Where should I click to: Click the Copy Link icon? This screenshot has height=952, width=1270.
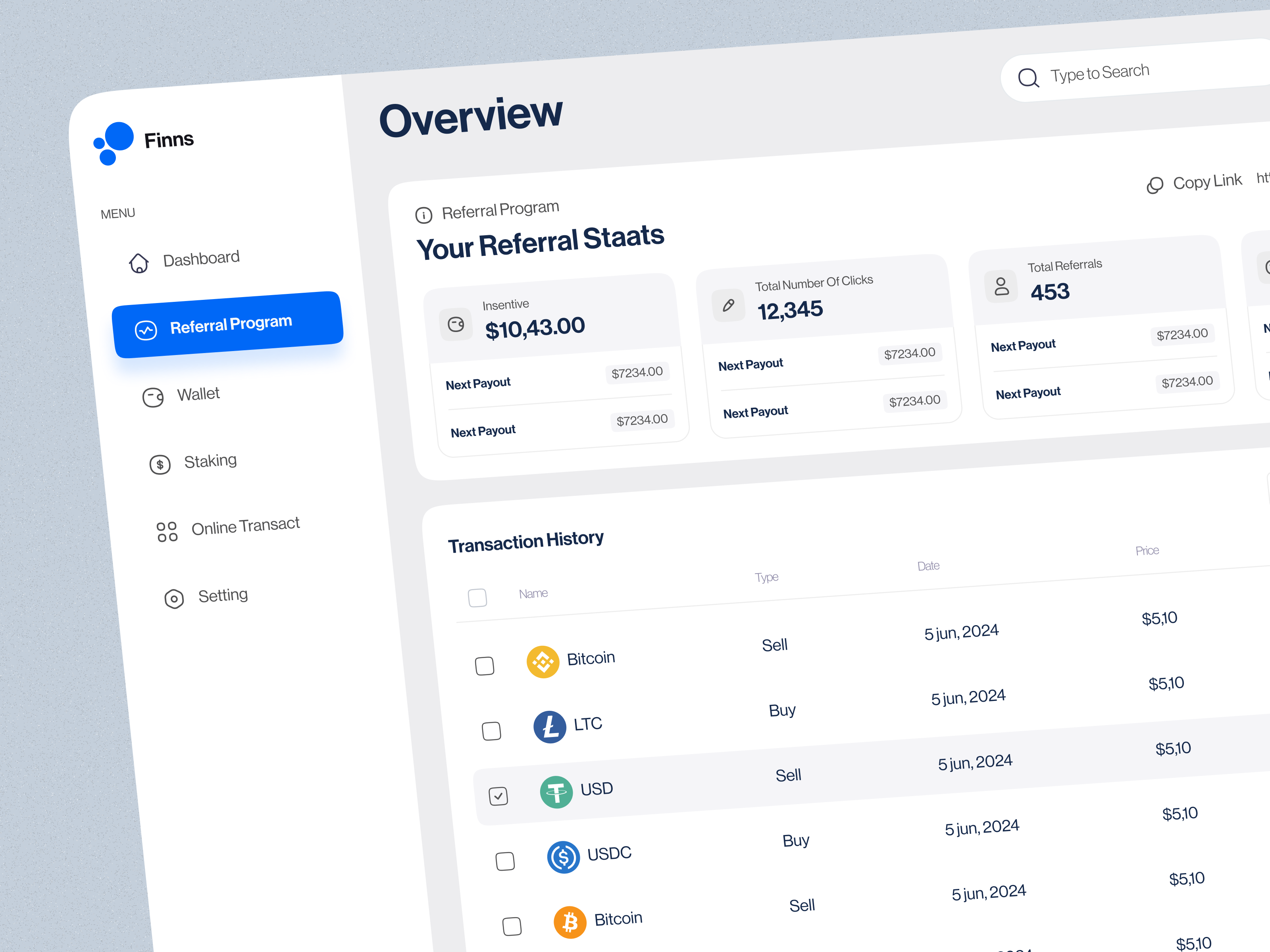1155,185
